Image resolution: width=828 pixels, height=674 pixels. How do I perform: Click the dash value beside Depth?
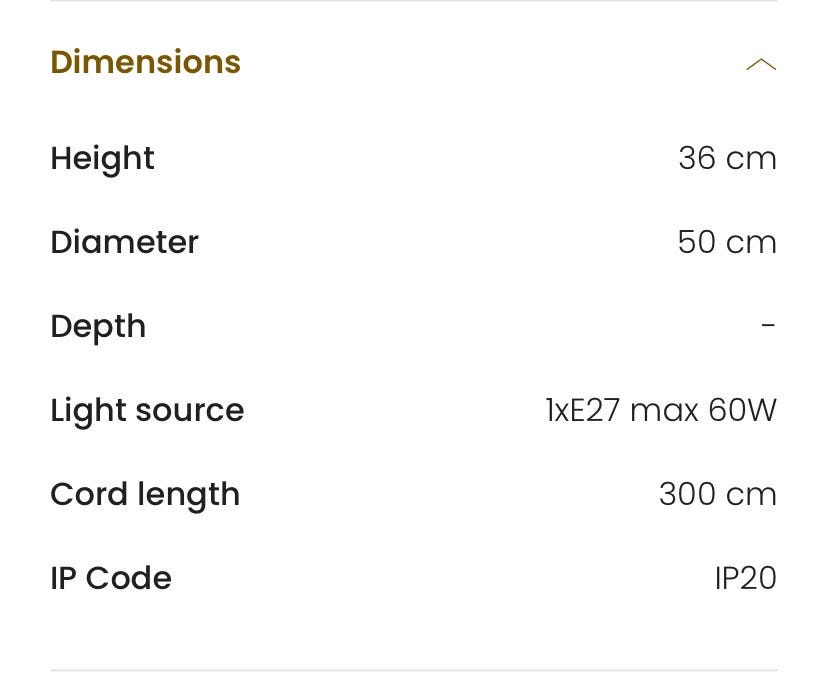[768, 326]
